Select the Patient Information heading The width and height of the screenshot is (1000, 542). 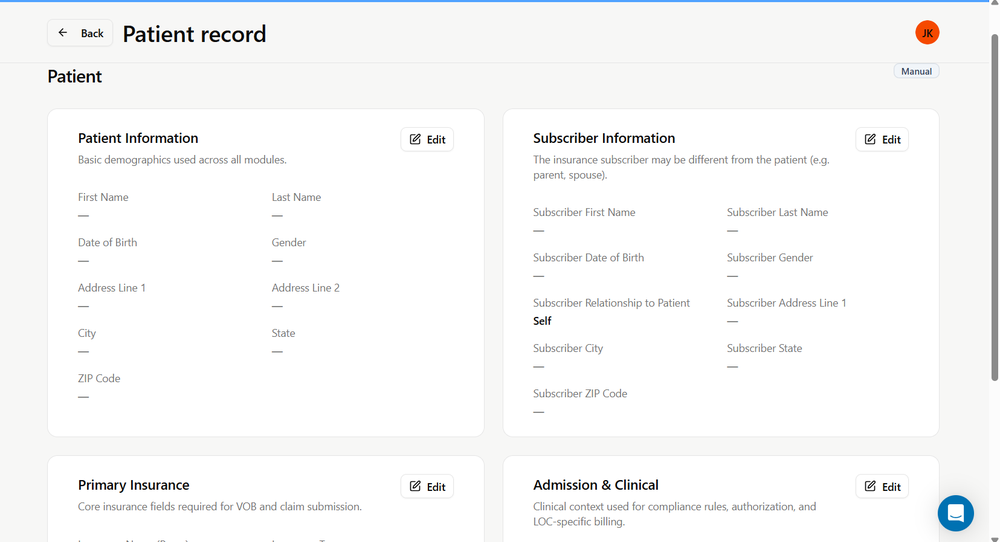(138, 138)
